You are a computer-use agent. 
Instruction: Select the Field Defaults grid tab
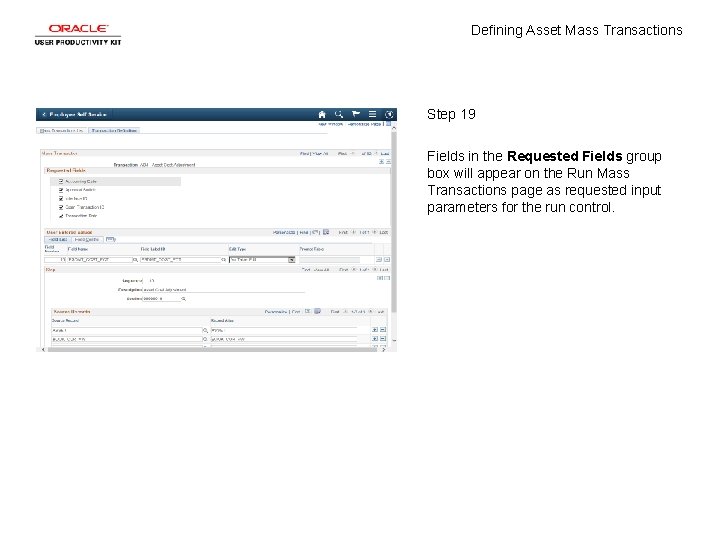pyautogui.click(x=87, y=240)
